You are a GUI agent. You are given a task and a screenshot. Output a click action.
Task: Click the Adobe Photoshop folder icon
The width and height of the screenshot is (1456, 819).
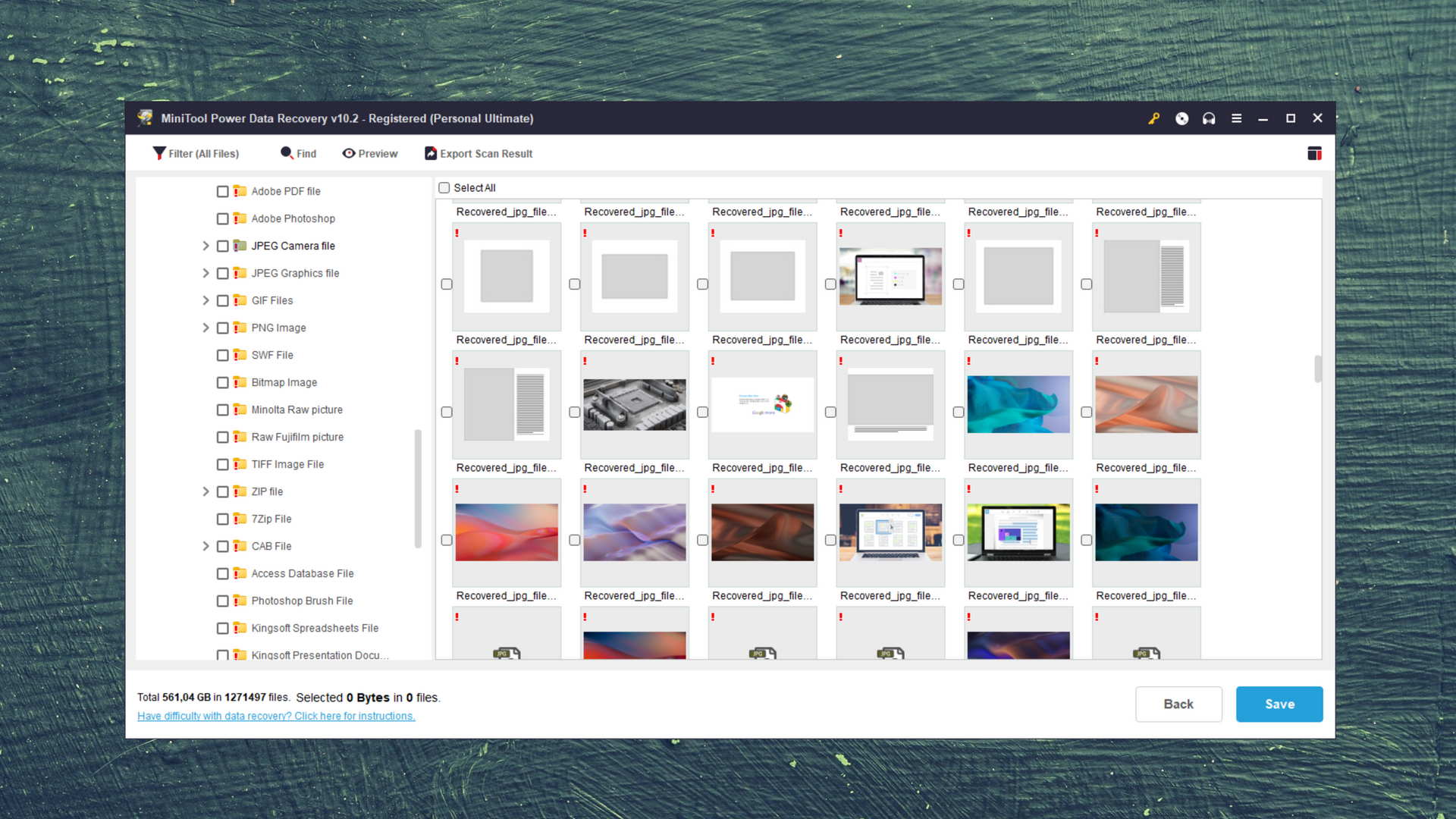[x=240, y=218]
